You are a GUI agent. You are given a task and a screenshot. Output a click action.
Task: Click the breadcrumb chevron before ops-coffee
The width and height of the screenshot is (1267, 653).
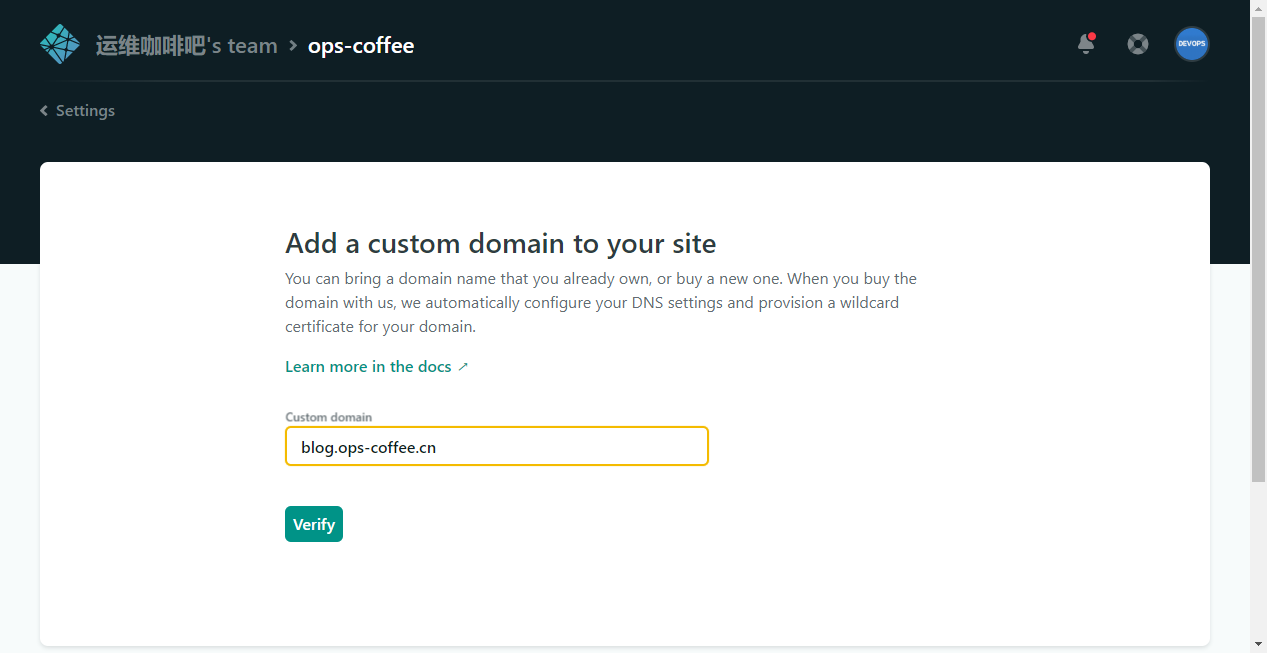click(293, 45)
